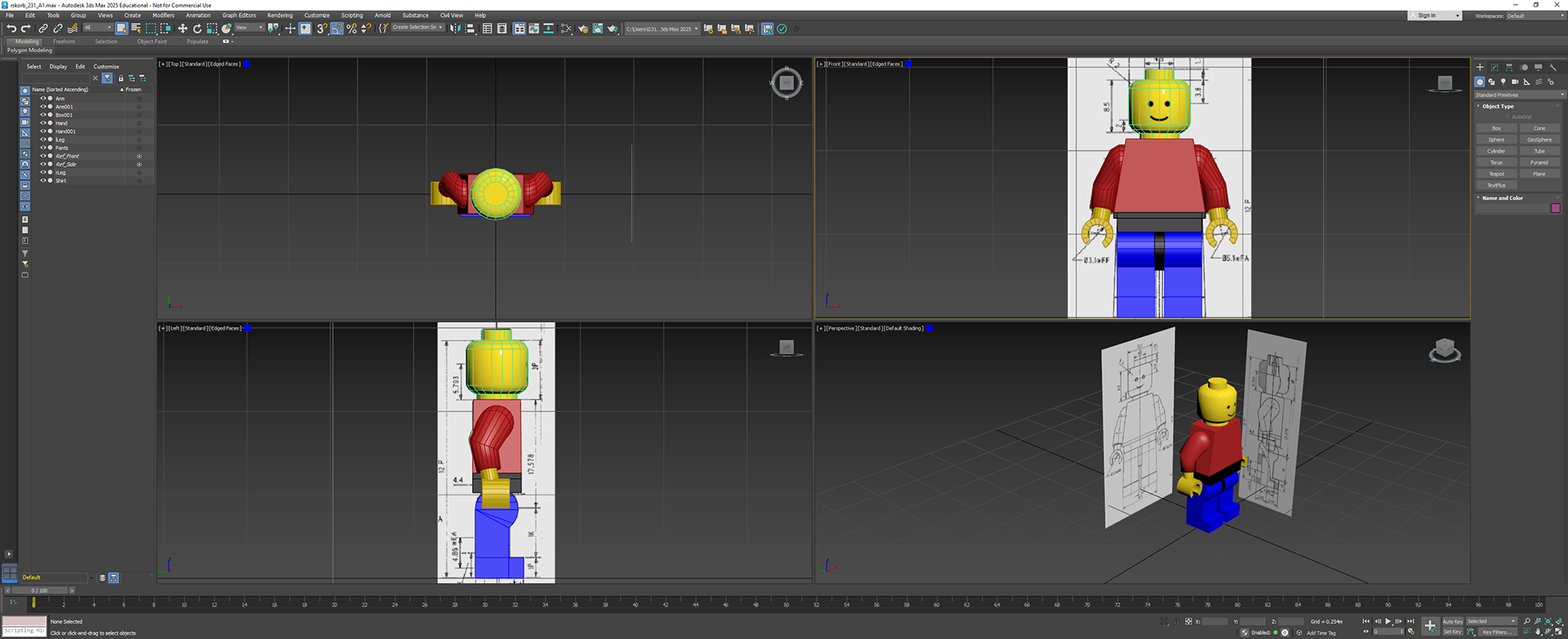The width and height of the screenshot is (1568, 639).
Task: Click the Undo arrow icon
Action: tap(11, 29)
